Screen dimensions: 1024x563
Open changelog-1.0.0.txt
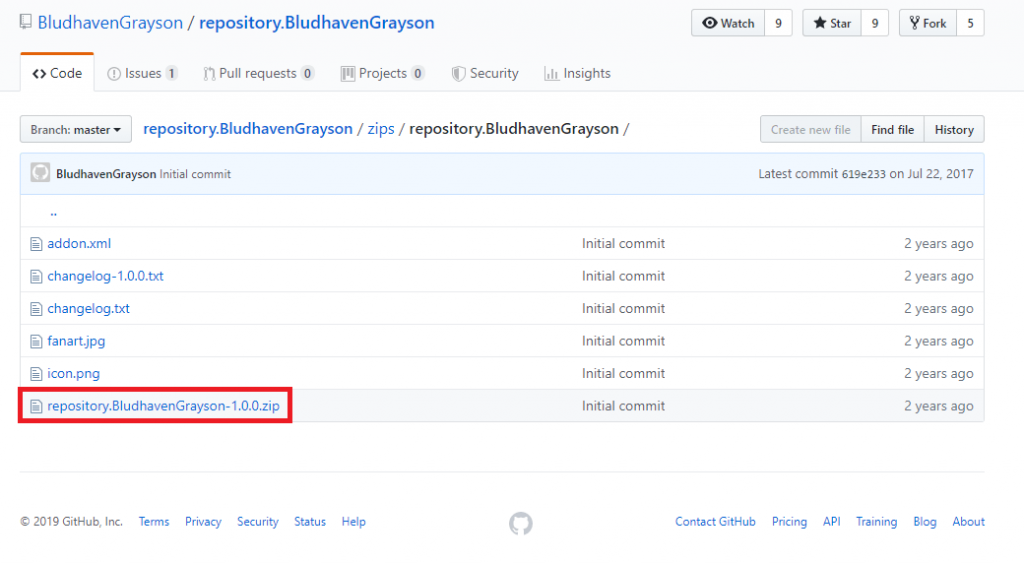(105, 276)
